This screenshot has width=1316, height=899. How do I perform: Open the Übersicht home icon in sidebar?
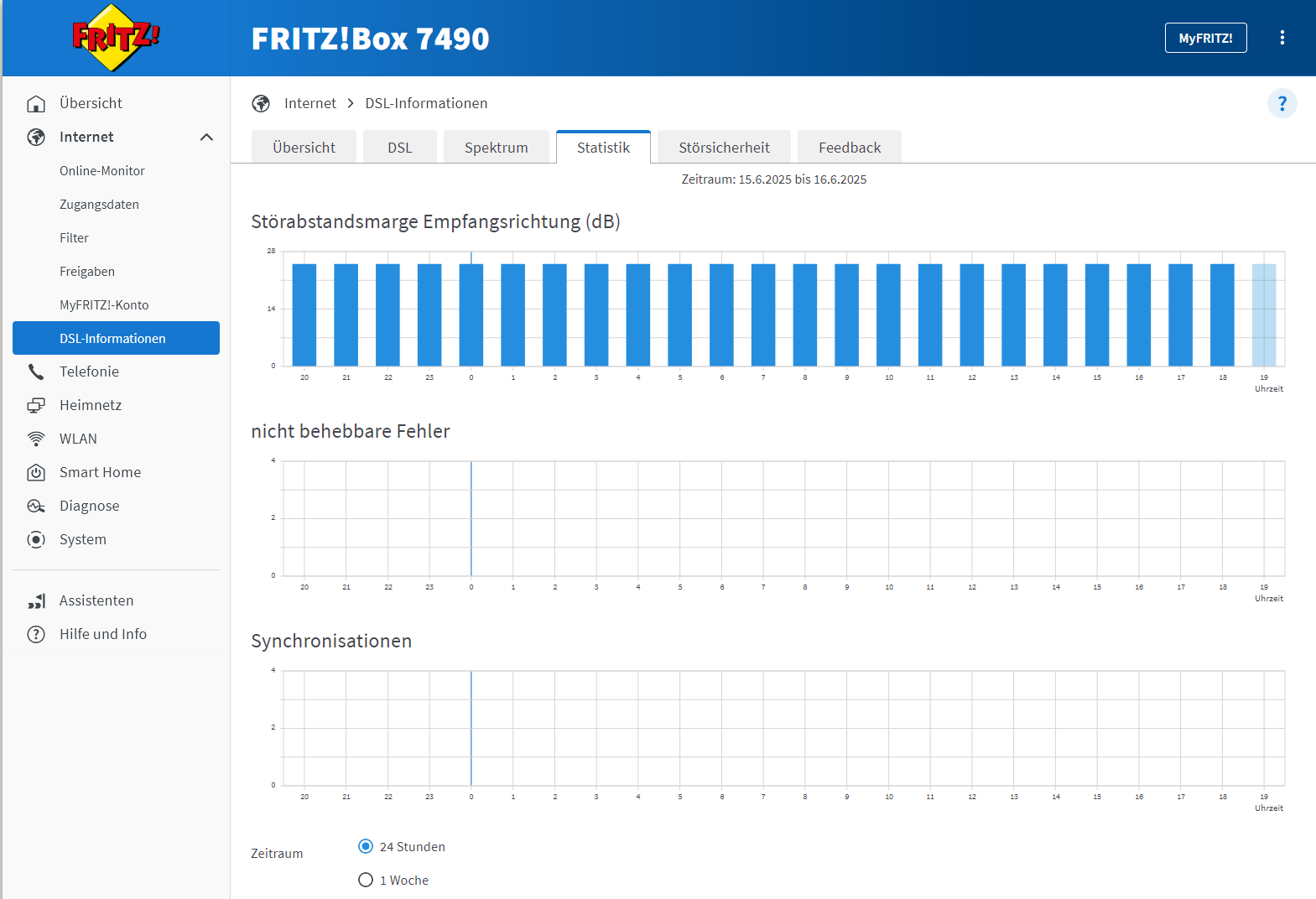click(36, 103)
